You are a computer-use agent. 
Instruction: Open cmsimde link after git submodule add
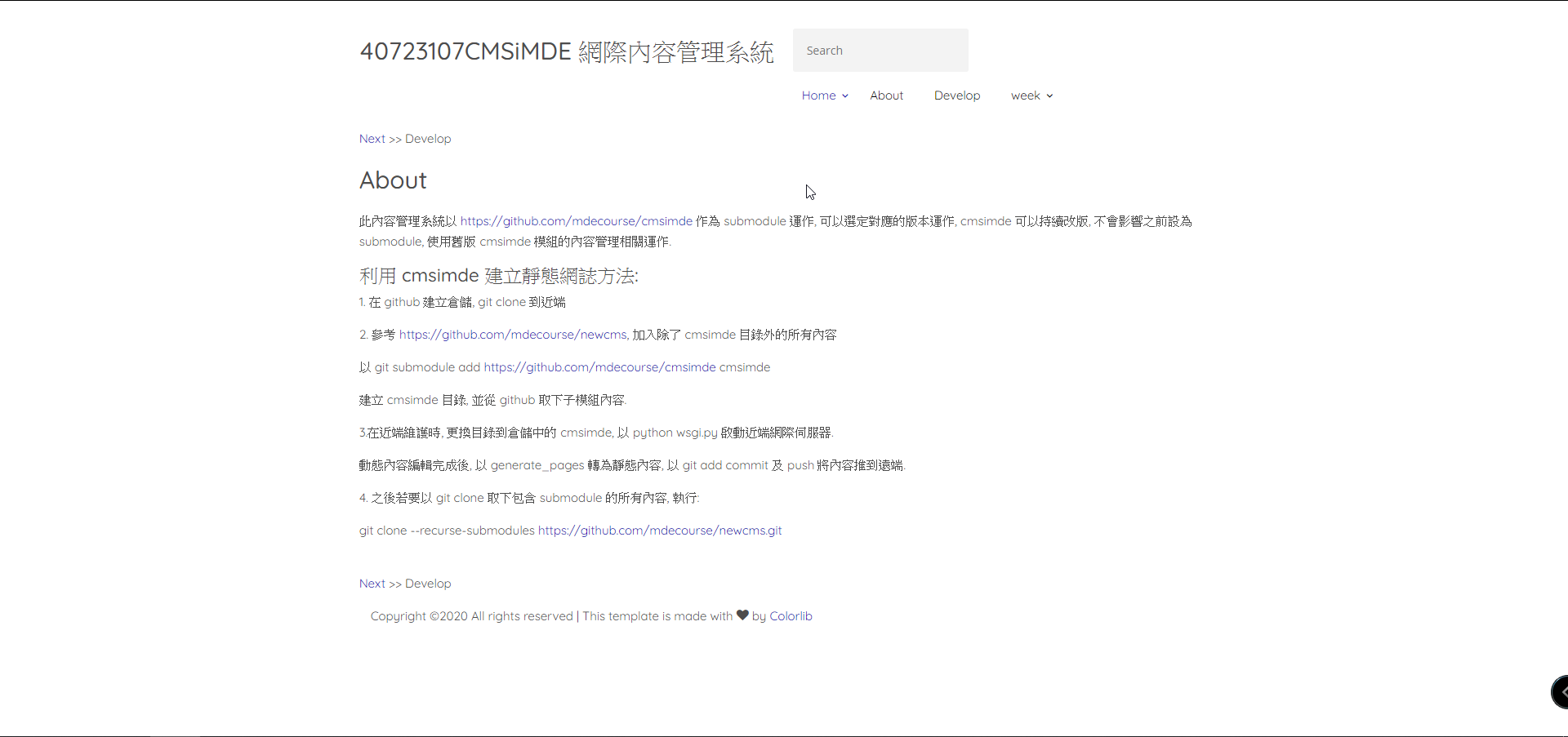point(599,367)
